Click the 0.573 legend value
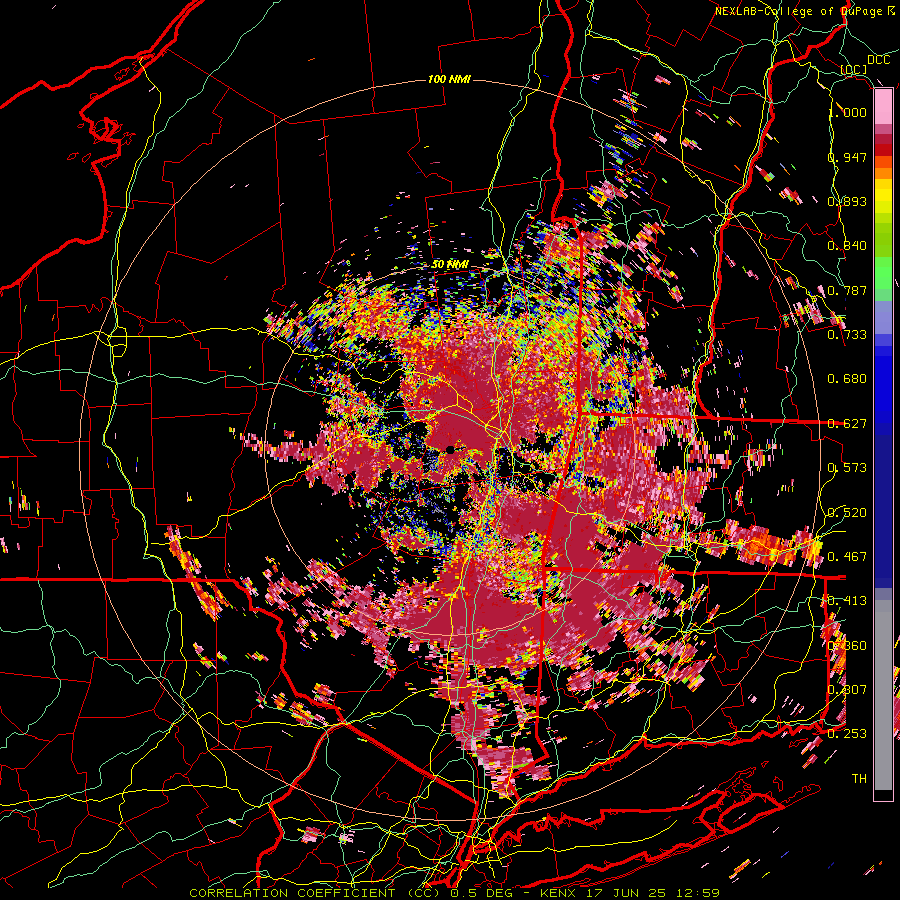 point(848,468)
